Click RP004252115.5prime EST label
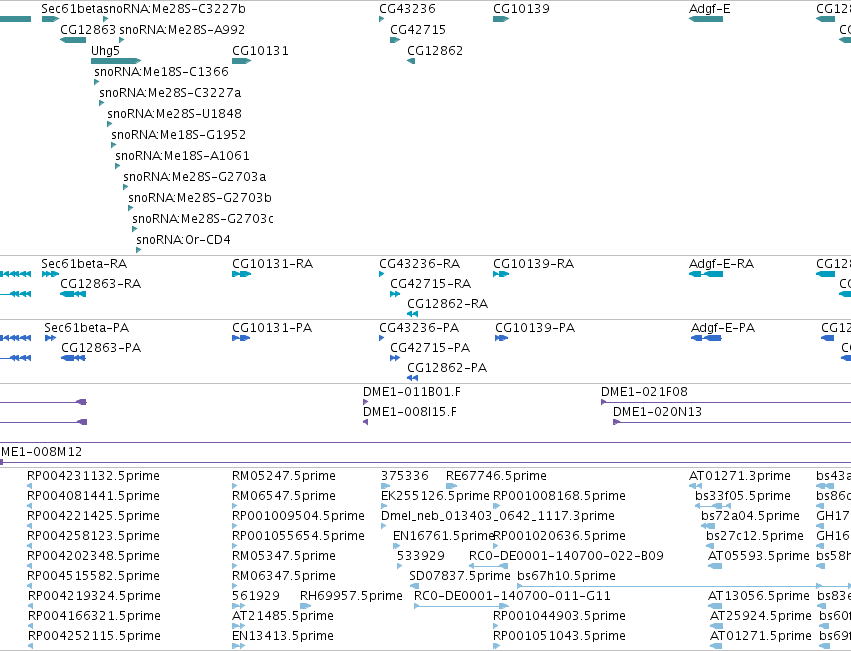 pyautogui.click(x=94, y=636)
